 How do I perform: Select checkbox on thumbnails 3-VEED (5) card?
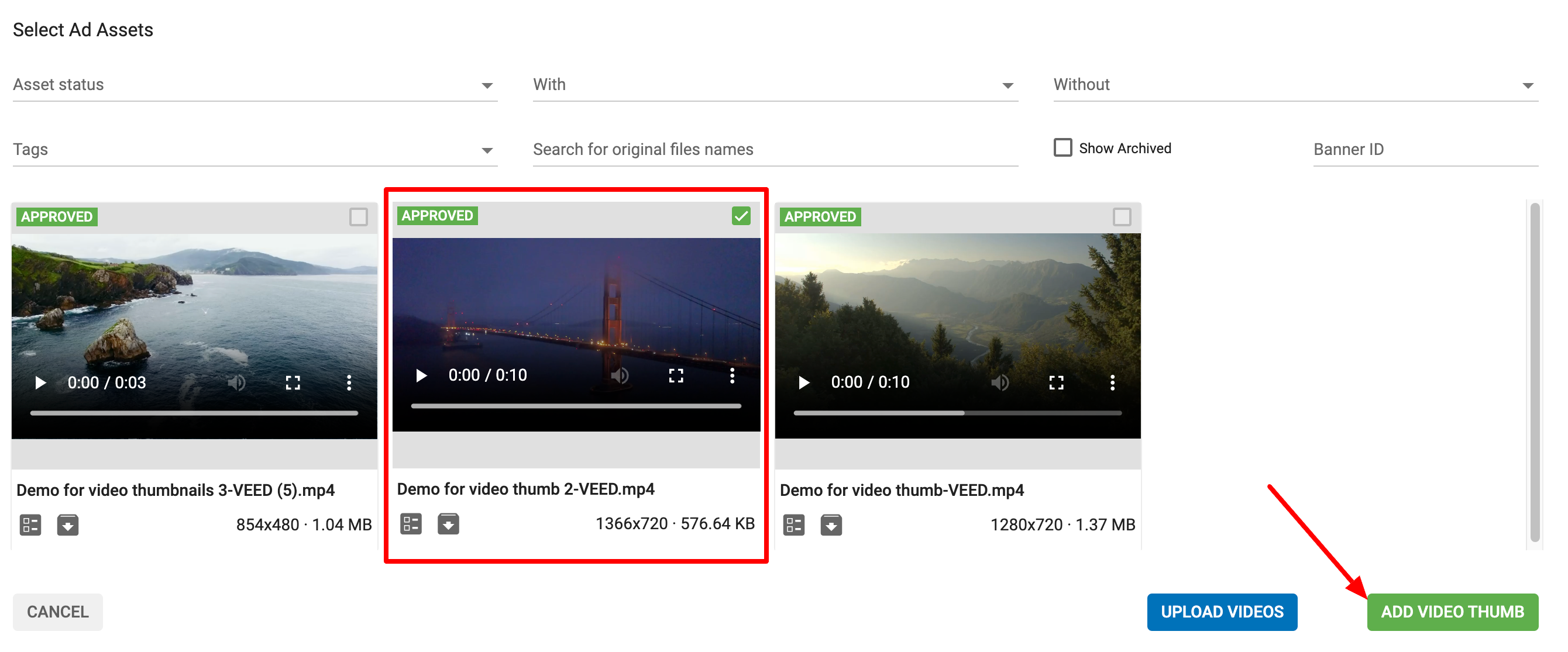click(x=359, y=216)
